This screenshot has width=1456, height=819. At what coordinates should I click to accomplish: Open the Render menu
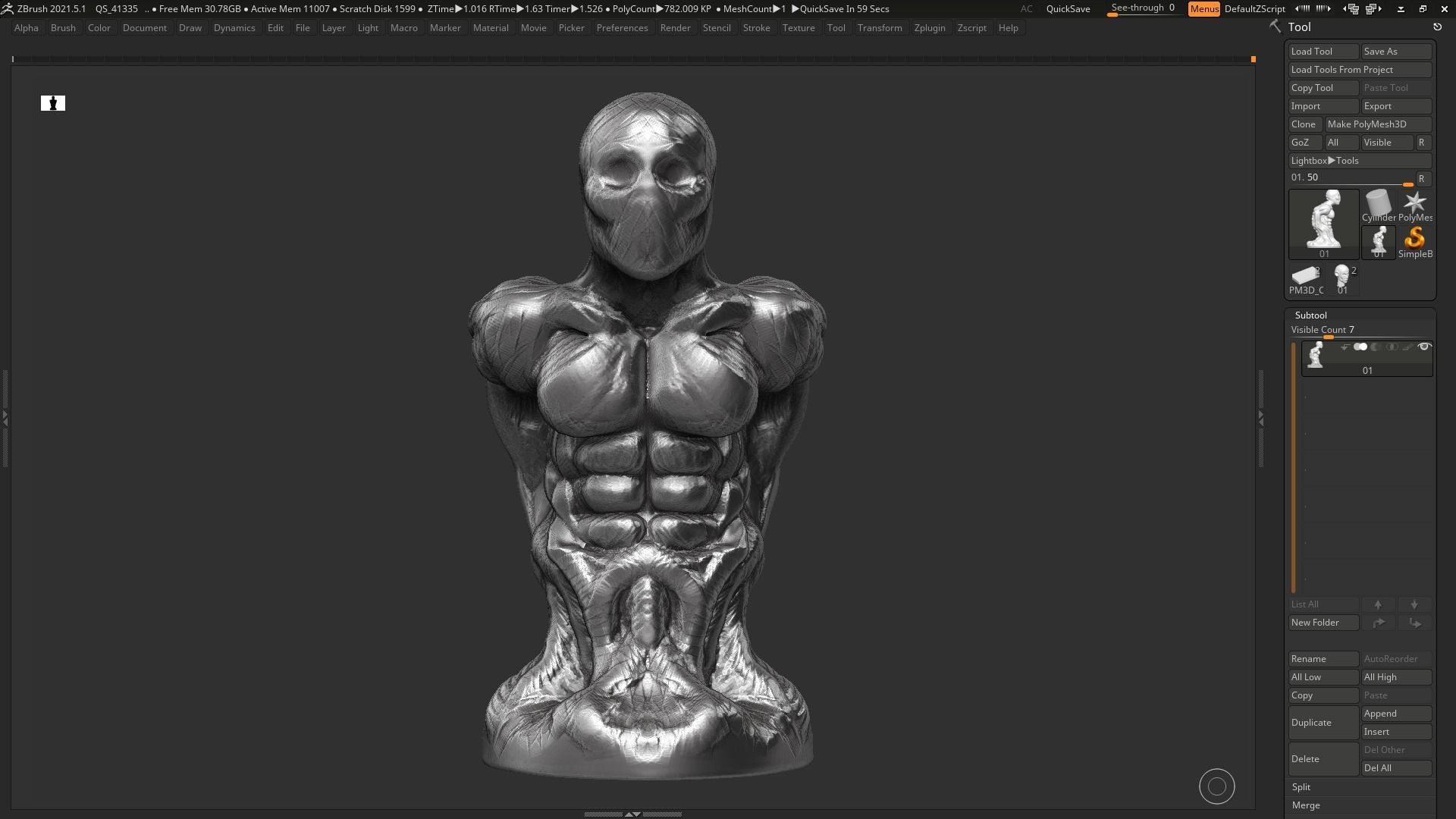675,27
